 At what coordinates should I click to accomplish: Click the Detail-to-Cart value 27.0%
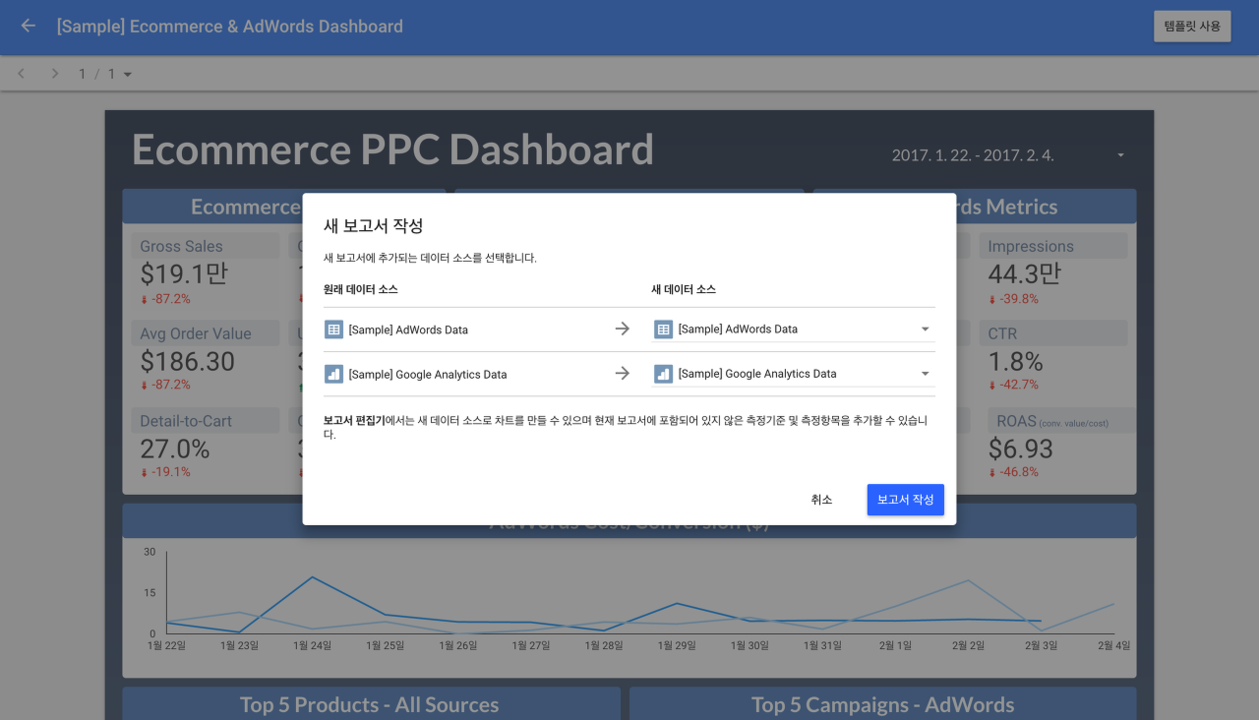175,449
